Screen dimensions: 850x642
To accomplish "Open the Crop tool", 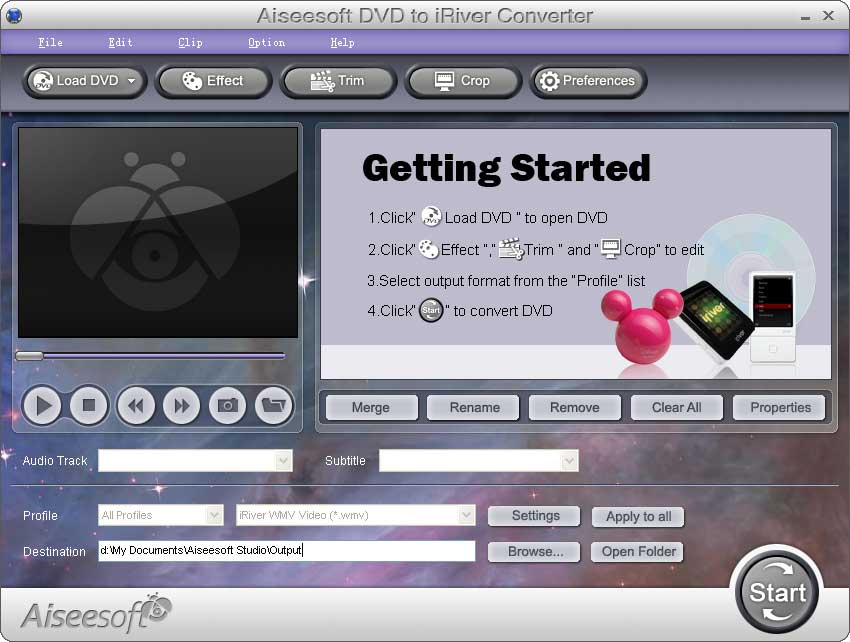I will point(462,82).
